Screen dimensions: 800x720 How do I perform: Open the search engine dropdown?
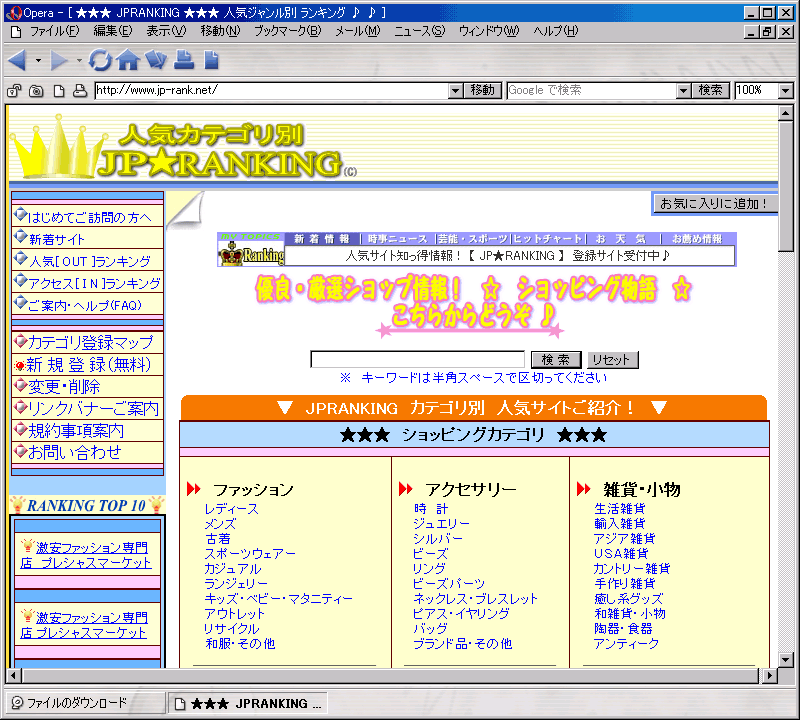click(x=683, y=91)
